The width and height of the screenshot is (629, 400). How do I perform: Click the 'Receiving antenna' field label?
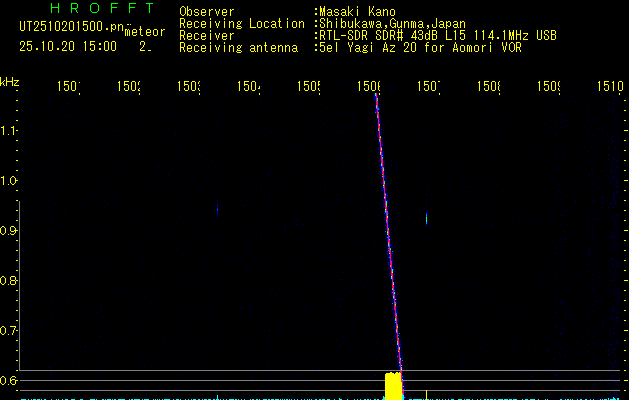238,47
